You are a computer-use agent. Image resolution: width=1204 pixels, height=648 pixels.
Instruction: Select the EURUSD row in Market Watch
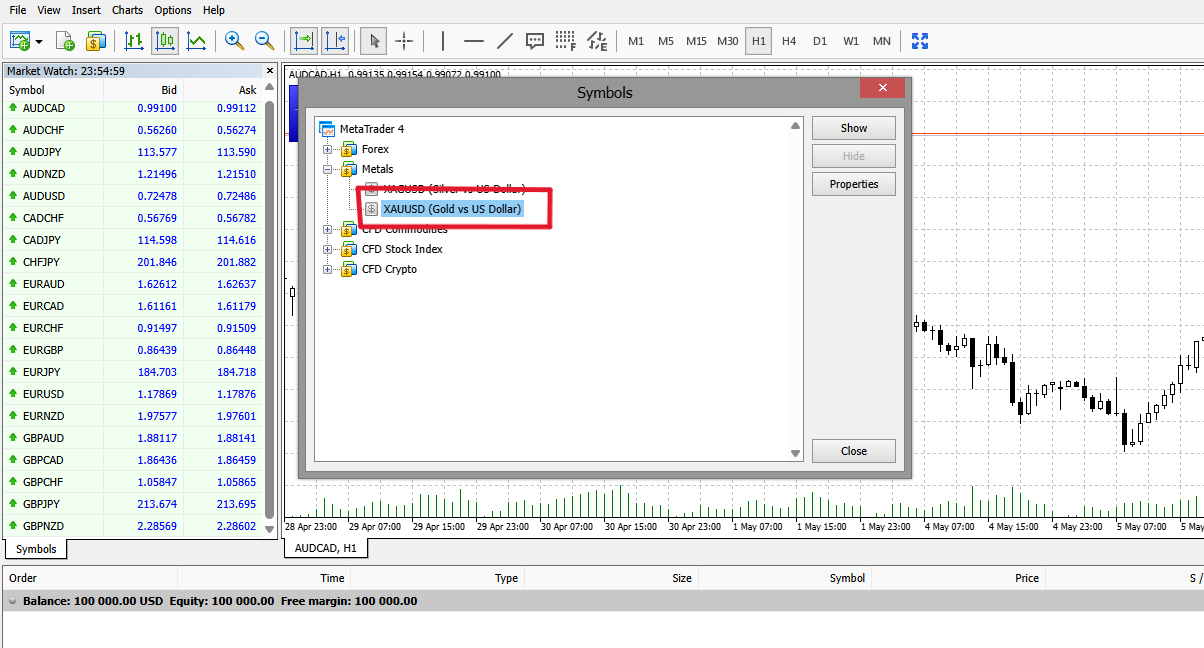point(133,394)
